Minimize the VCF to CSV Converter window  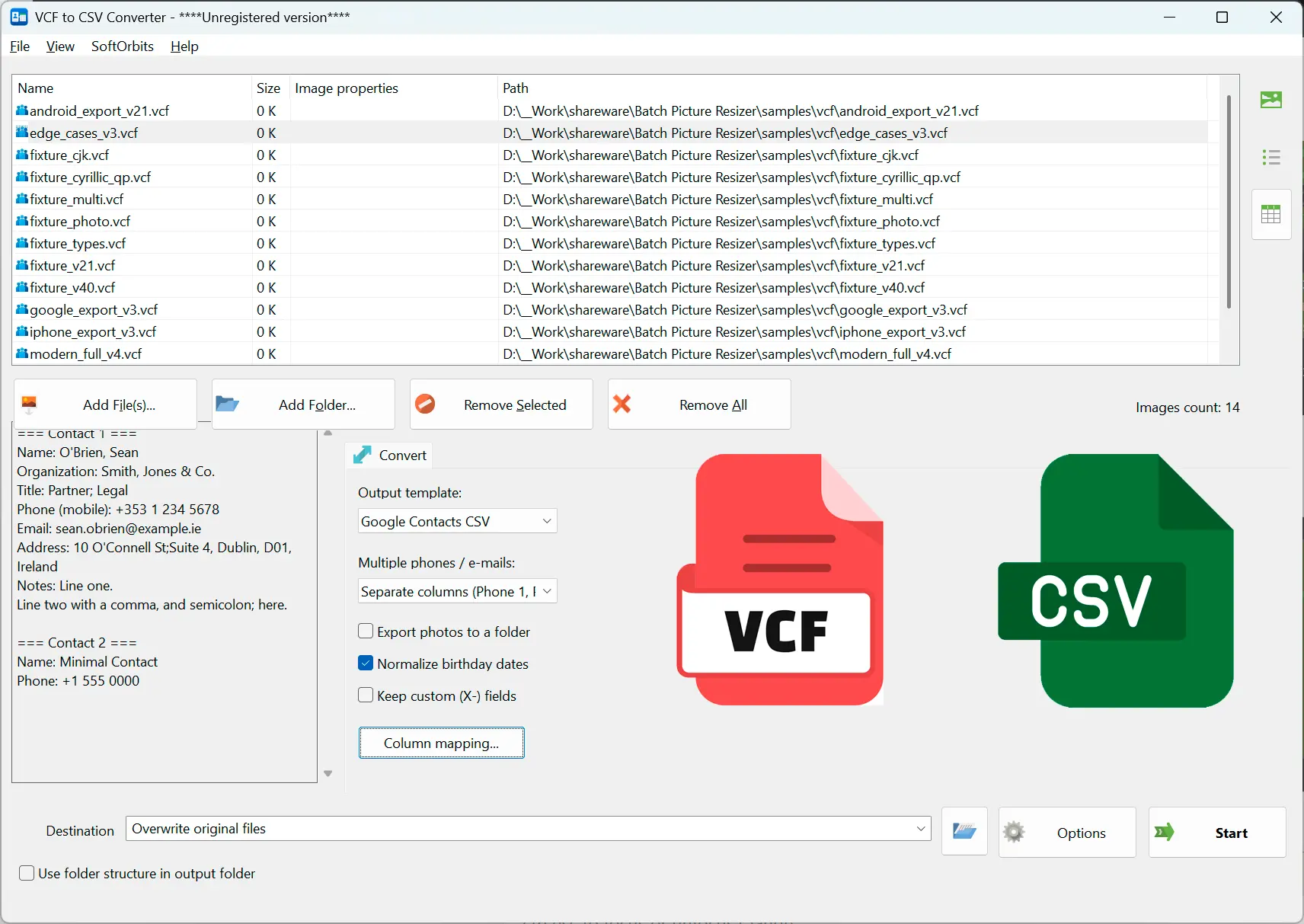1170,17
